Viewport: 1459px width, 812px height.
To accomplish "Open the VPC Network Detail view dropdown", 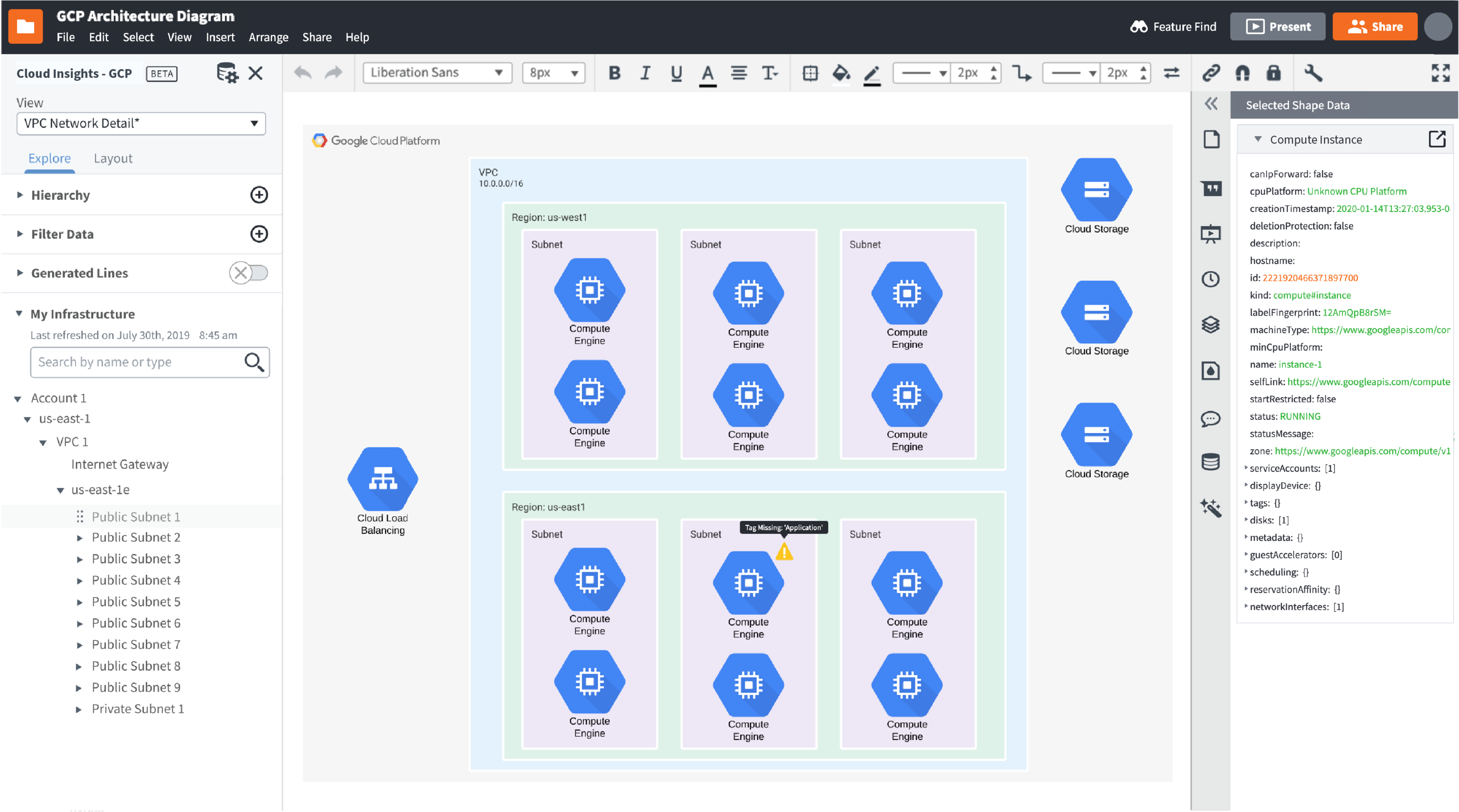I will (141, 124).
